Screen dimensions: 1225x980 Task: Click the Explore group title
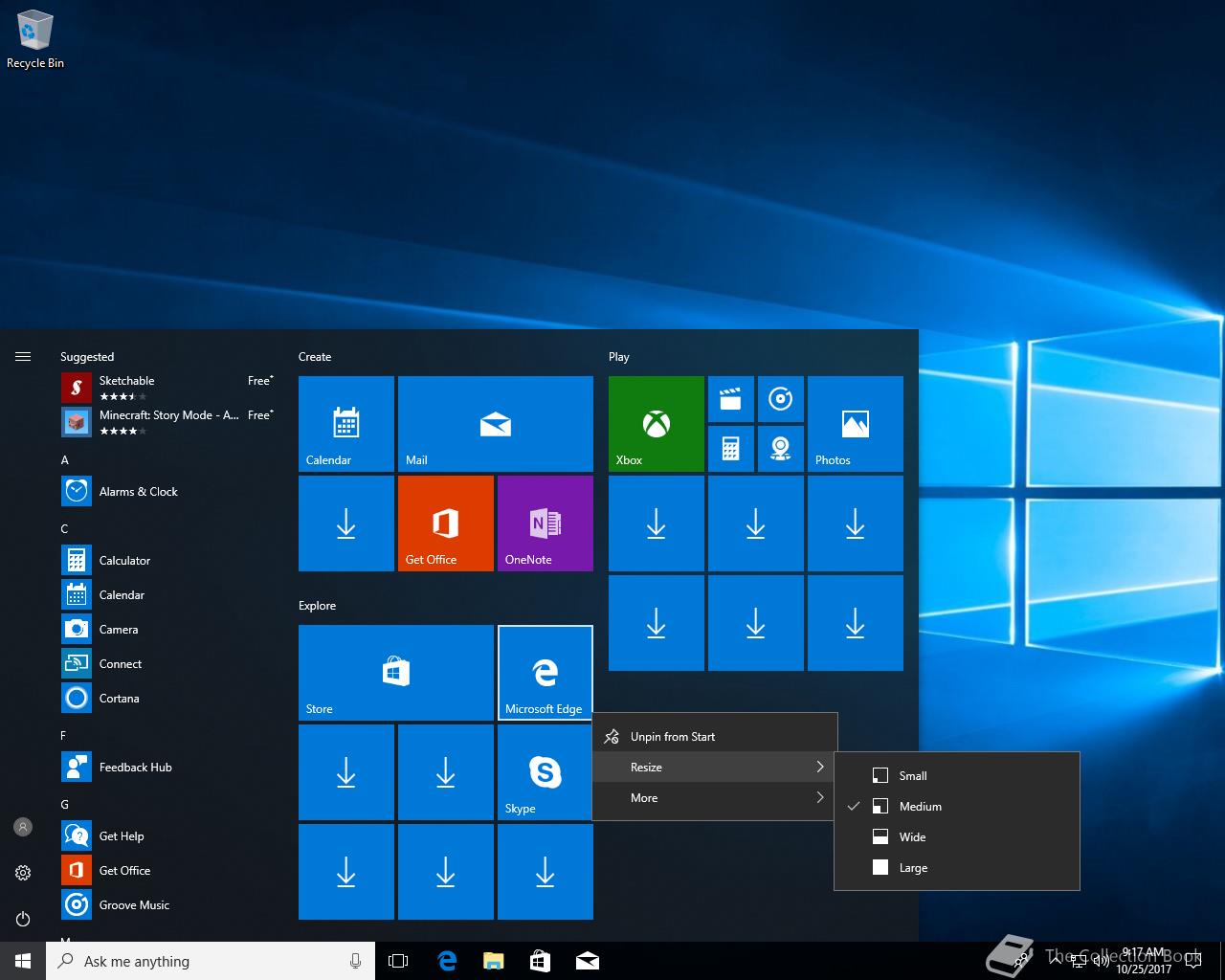click(x=318, y=606)
